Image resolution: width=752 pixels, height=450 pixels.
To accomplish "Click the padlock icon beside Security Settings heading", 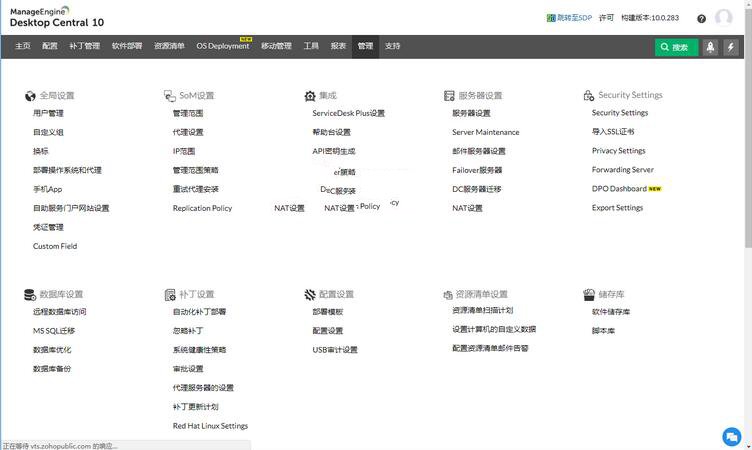I will tap(589, 95).
